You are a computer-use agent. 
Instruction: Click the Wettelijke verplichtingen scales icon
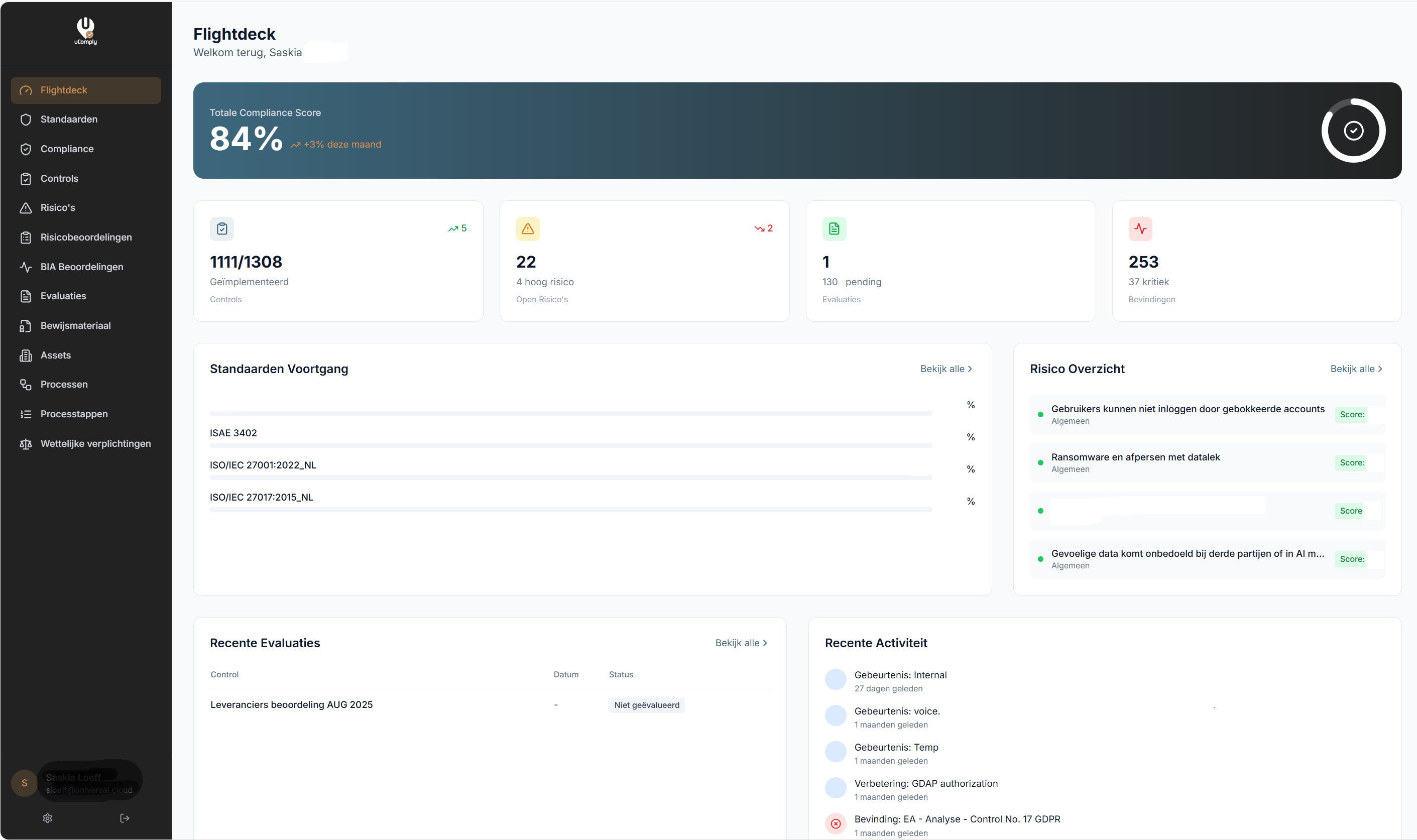point(26,444)
